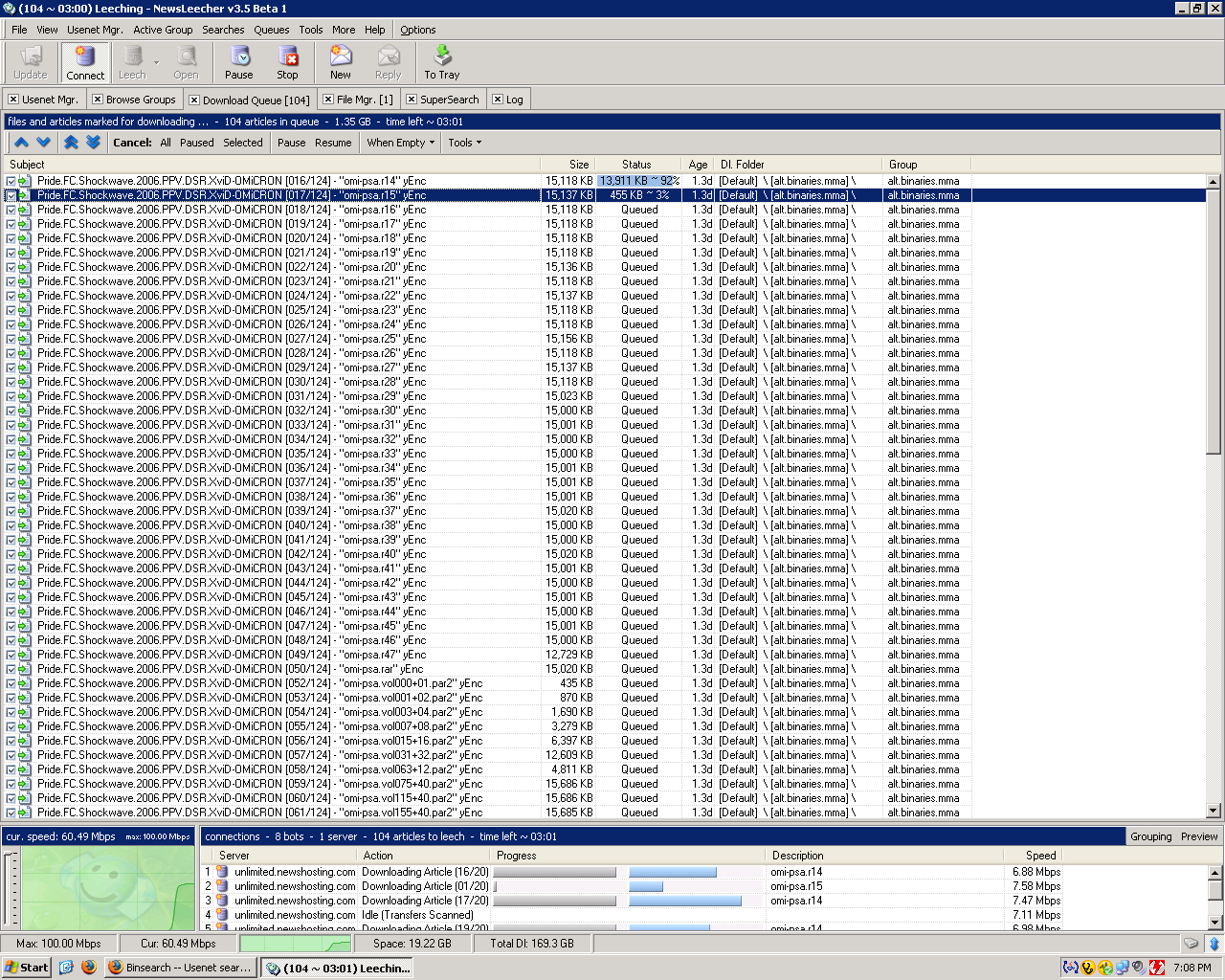Click the Internet Explorer quick launch icon
This screenshot has height=980, width=1225.
click(66, 967)
